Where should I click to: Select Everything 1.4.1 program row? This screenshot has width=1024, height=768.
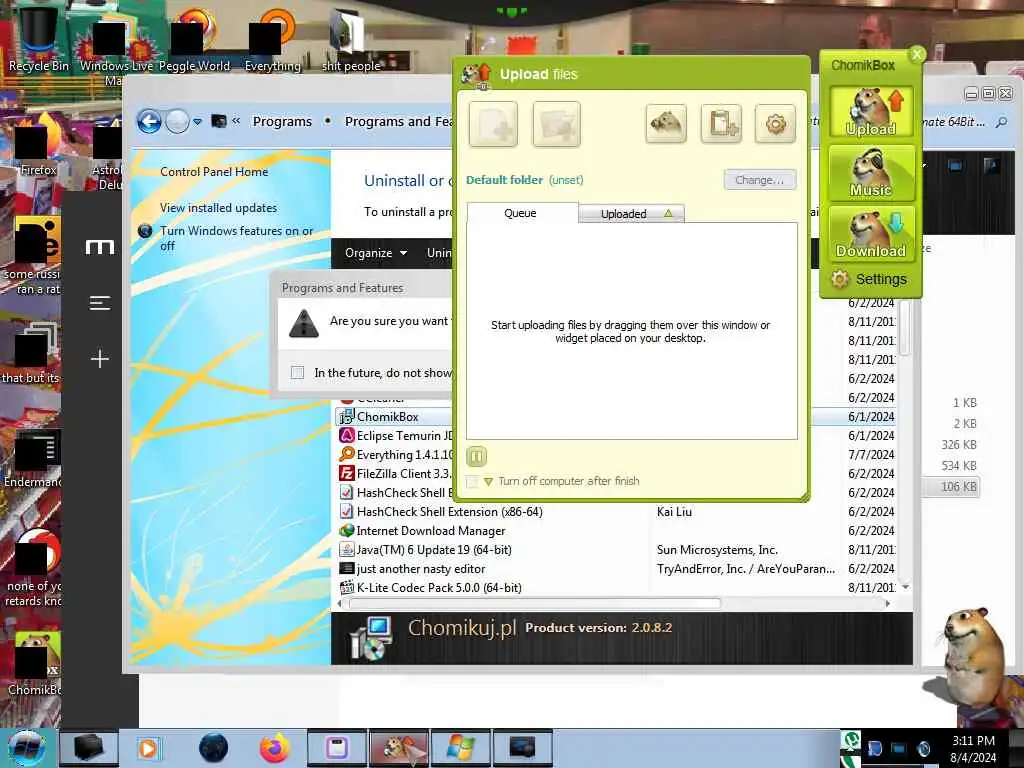[395, 455]
